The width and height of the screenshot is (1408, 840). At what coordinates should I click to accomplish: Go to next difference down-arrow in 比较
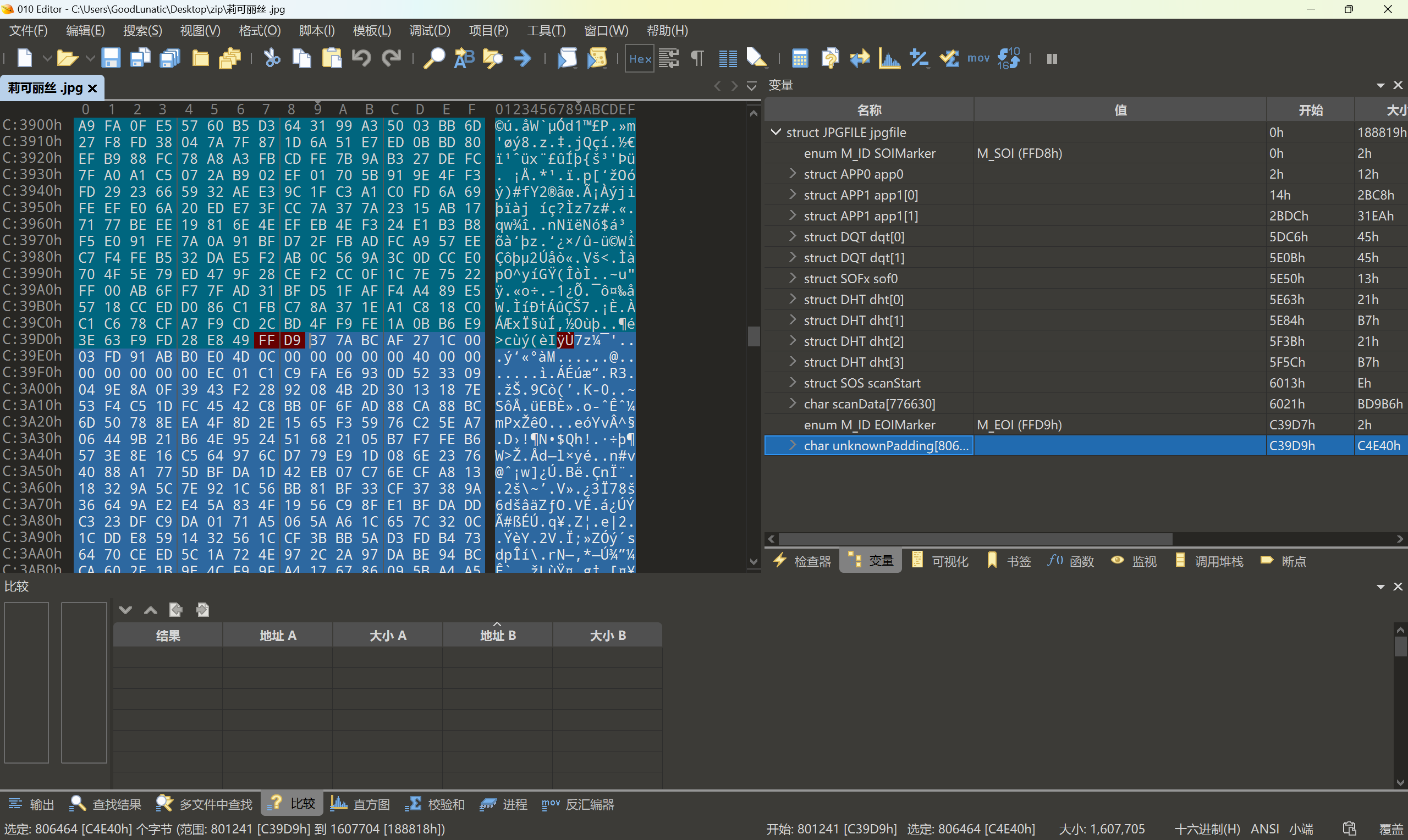[125, 610]
